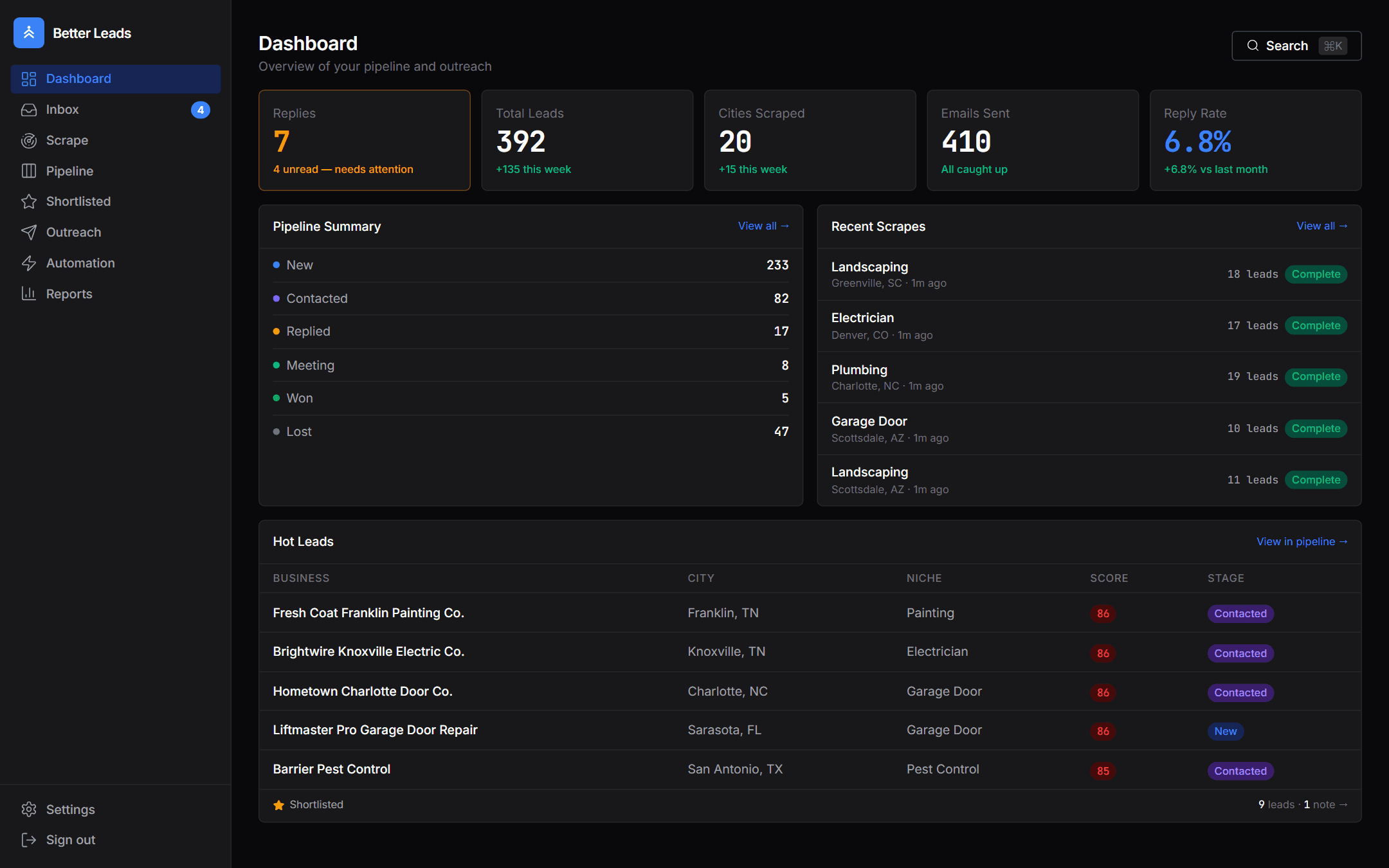Click the Reports bar chart icon
The width and height of the screenshot is (1389, 868).
coord(29,294)
